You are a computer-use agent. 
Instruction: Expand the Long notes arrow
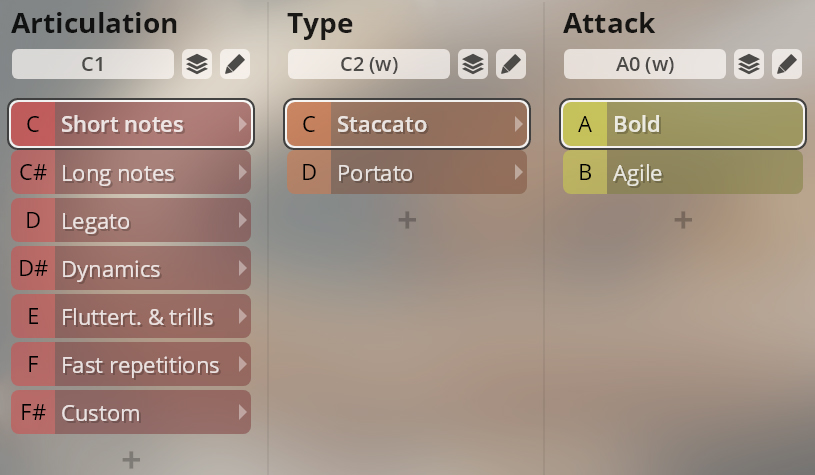pos(242,172)
